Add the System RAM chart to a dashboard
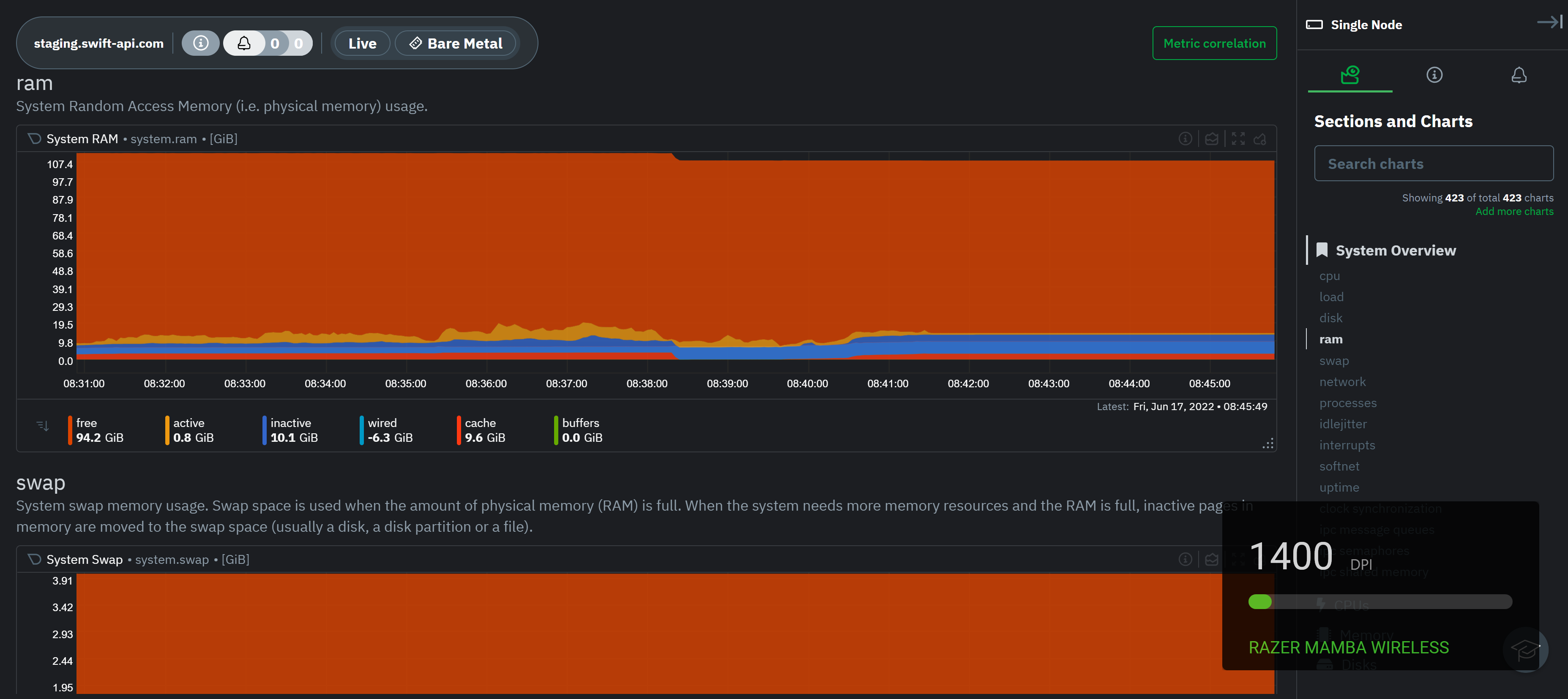 click(1261, 138)
